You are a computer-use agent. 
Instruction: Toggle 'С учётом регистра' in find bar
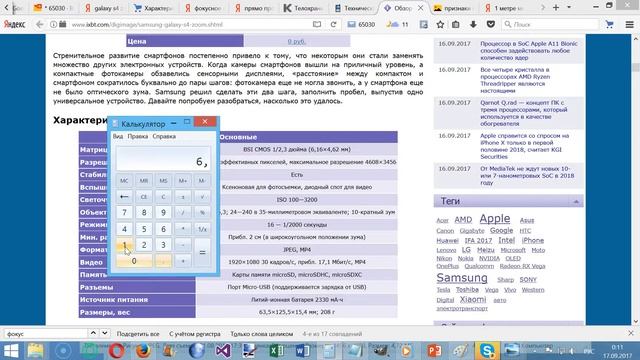click(x=195, y=334)
